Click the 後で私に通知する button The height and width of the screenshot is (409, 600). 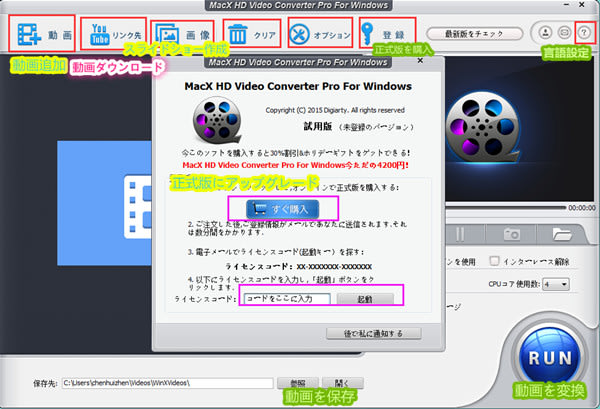coord(373,333)
